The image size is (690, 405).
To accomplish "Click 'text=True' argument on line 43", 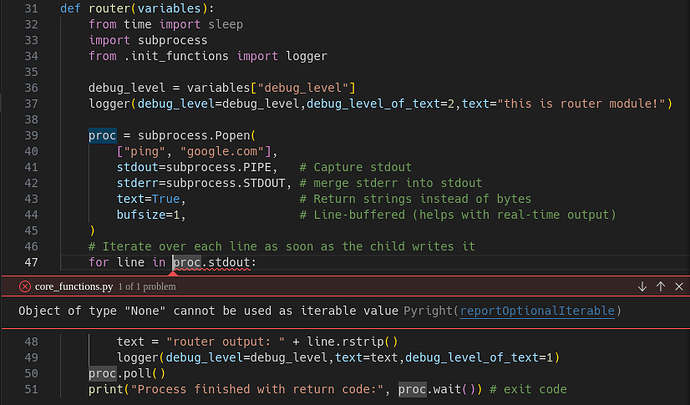I will [148, 199].
